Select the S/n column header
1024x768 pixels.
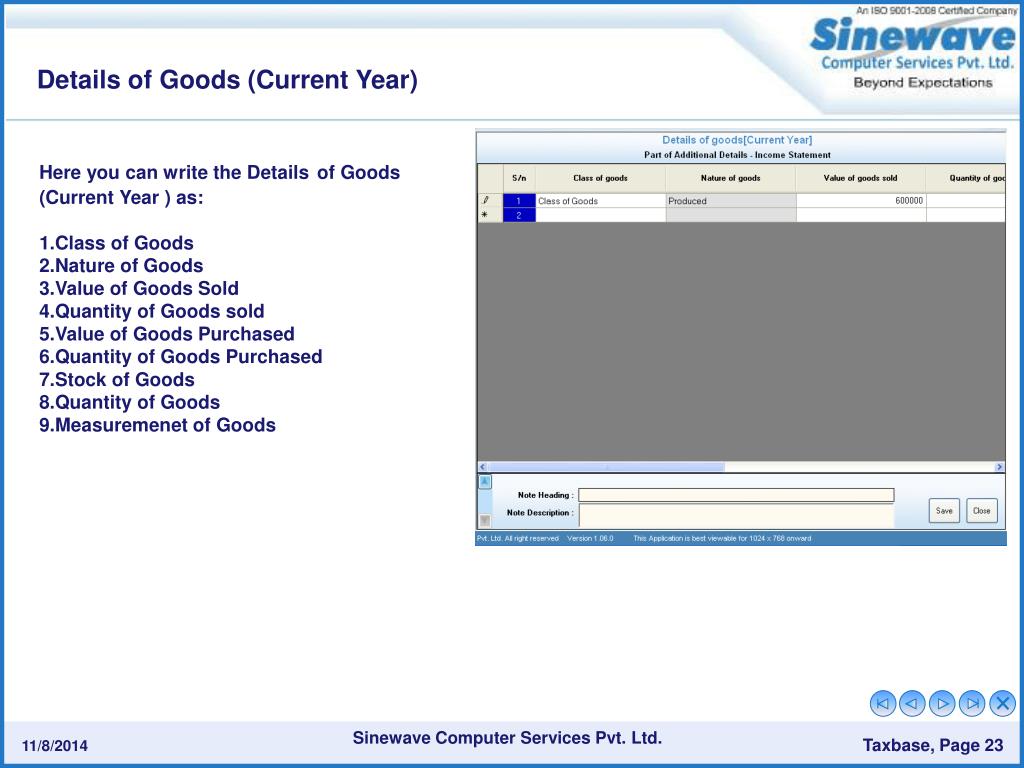pos(519,178)
